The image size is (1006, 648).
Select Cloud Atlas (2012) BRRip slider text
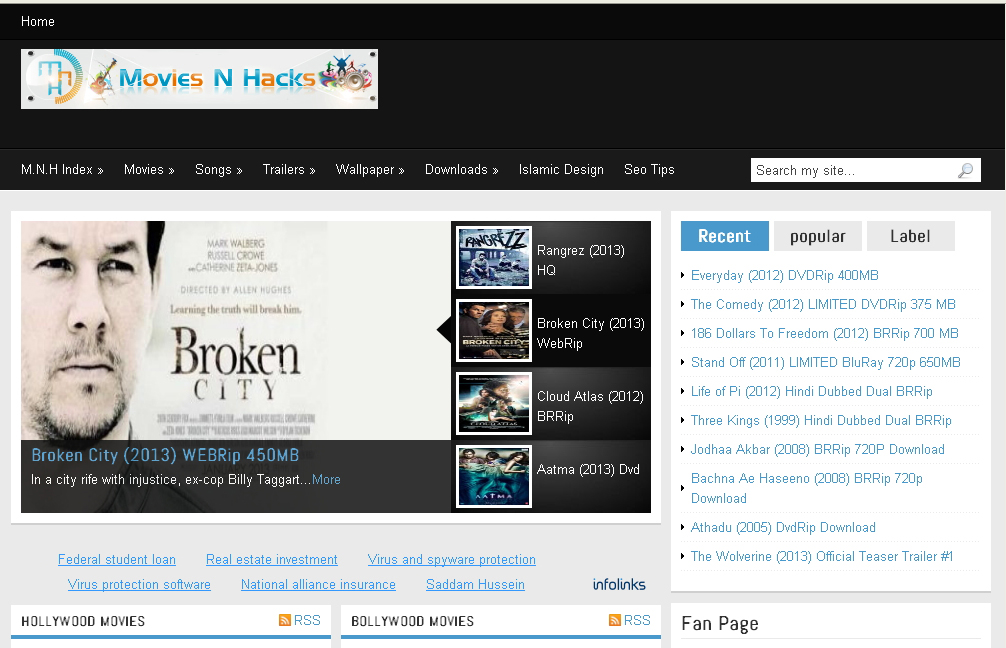[590, 406]
